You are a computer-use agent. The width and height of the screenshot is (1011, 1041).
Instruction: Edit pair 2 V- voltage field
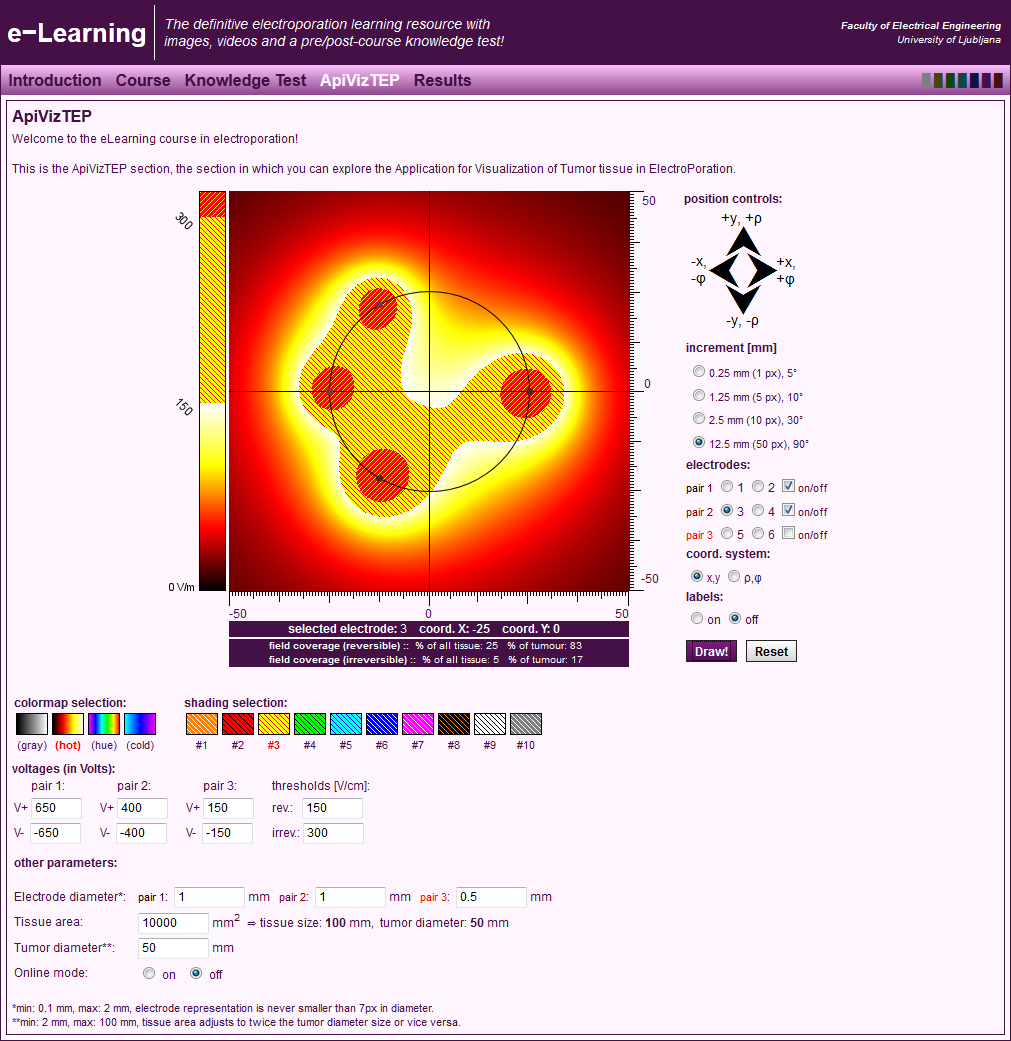coord(142,833)
